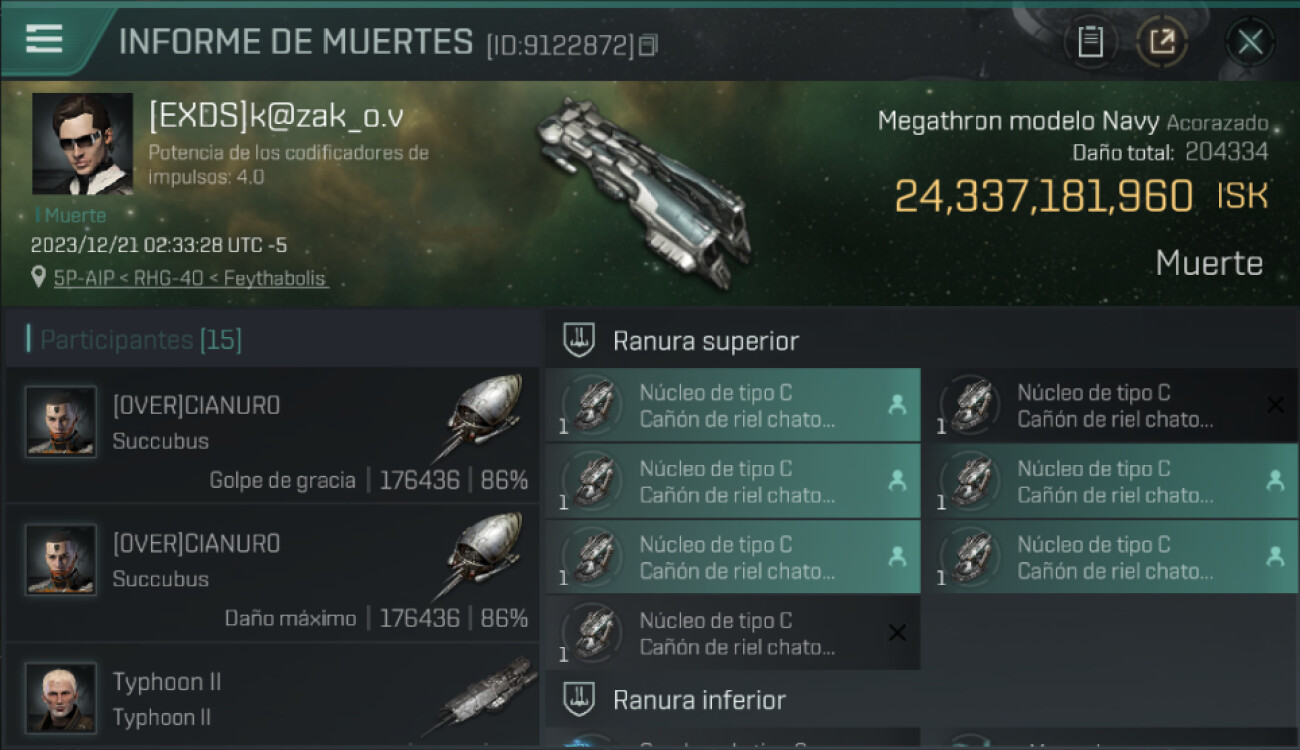
Task: Select the Participantes [15] tab
Action: (x=140, y=340)
